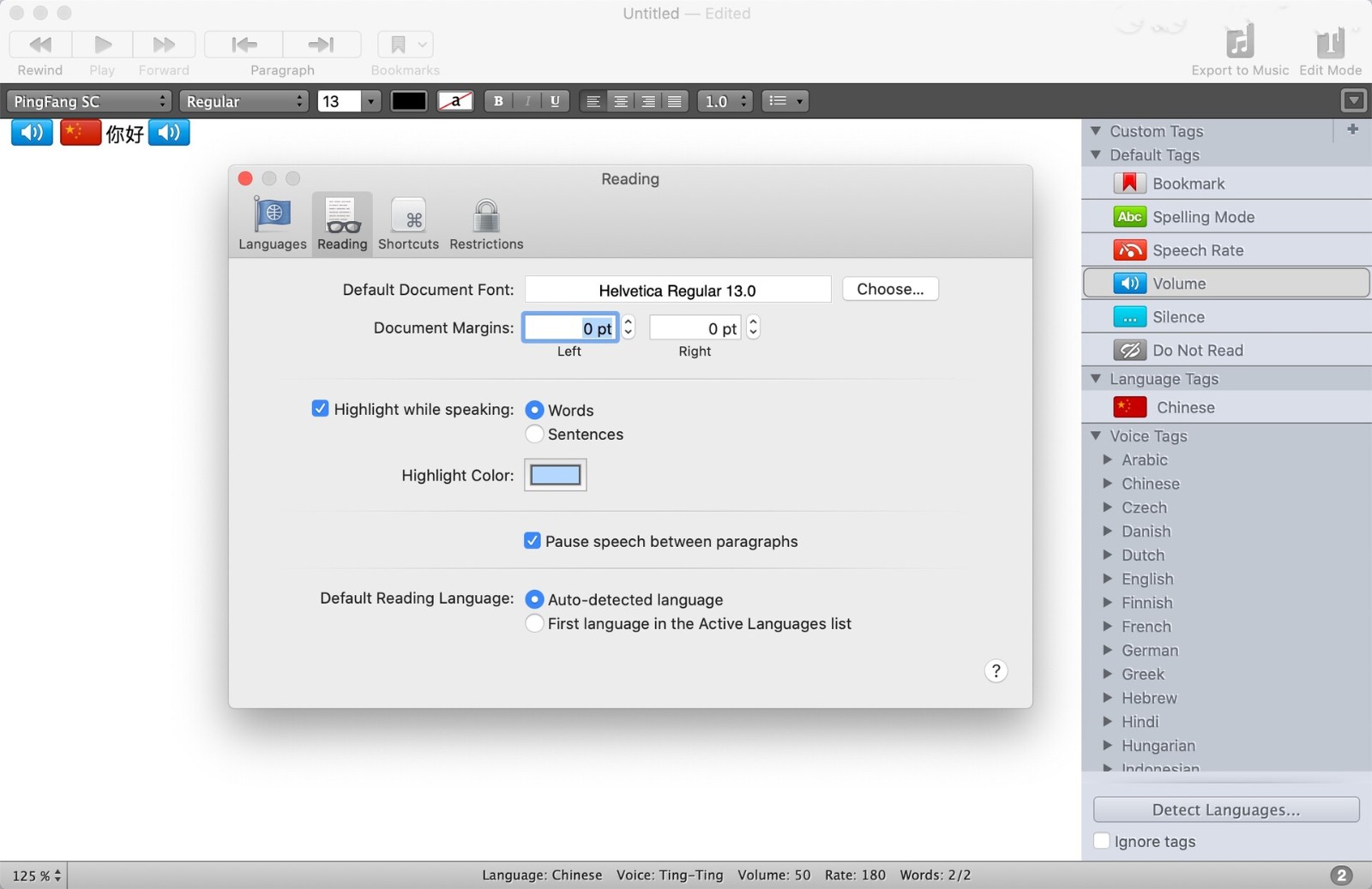The width and height of the screenshot is (1372, 889).
Task: Open the 1.0 line spacing dropdown
Action: click(x=725, y=101)
